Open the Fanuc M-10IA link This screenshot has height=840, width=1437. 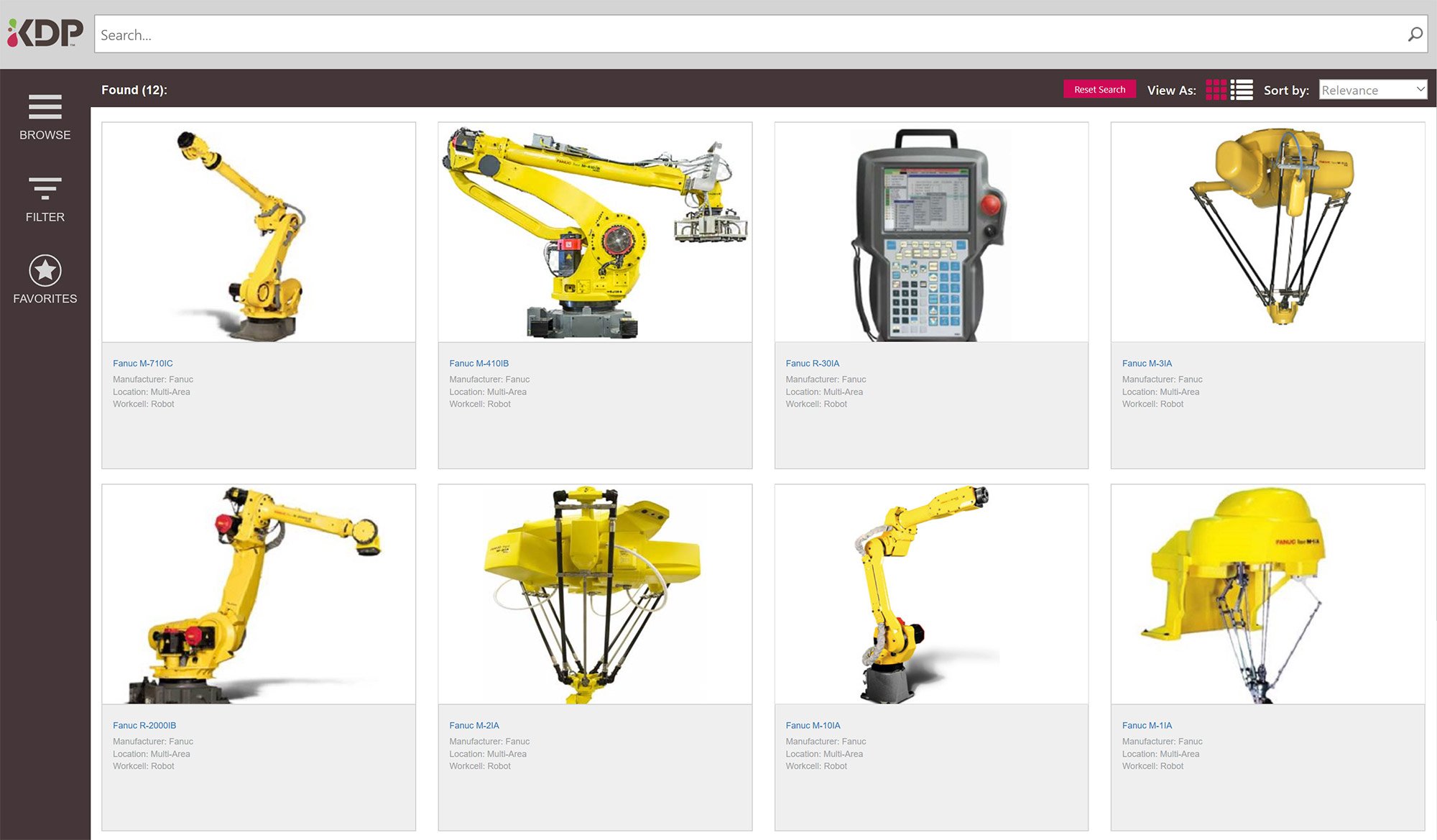pos(813,726)
